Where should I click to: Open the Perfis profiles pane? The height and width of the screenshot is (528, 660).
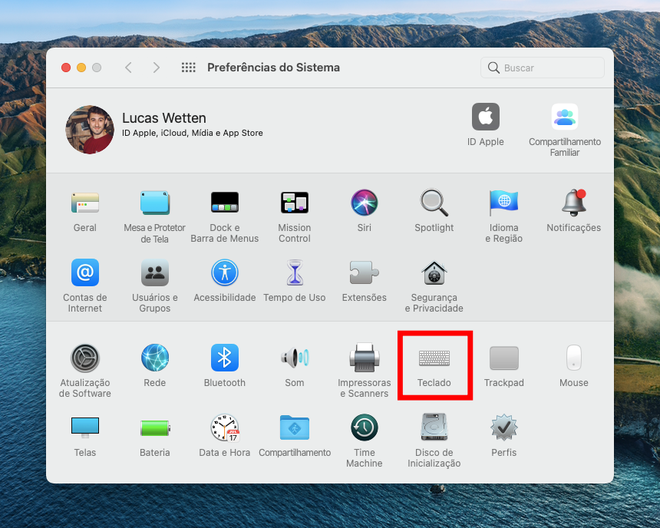(504, 428)
